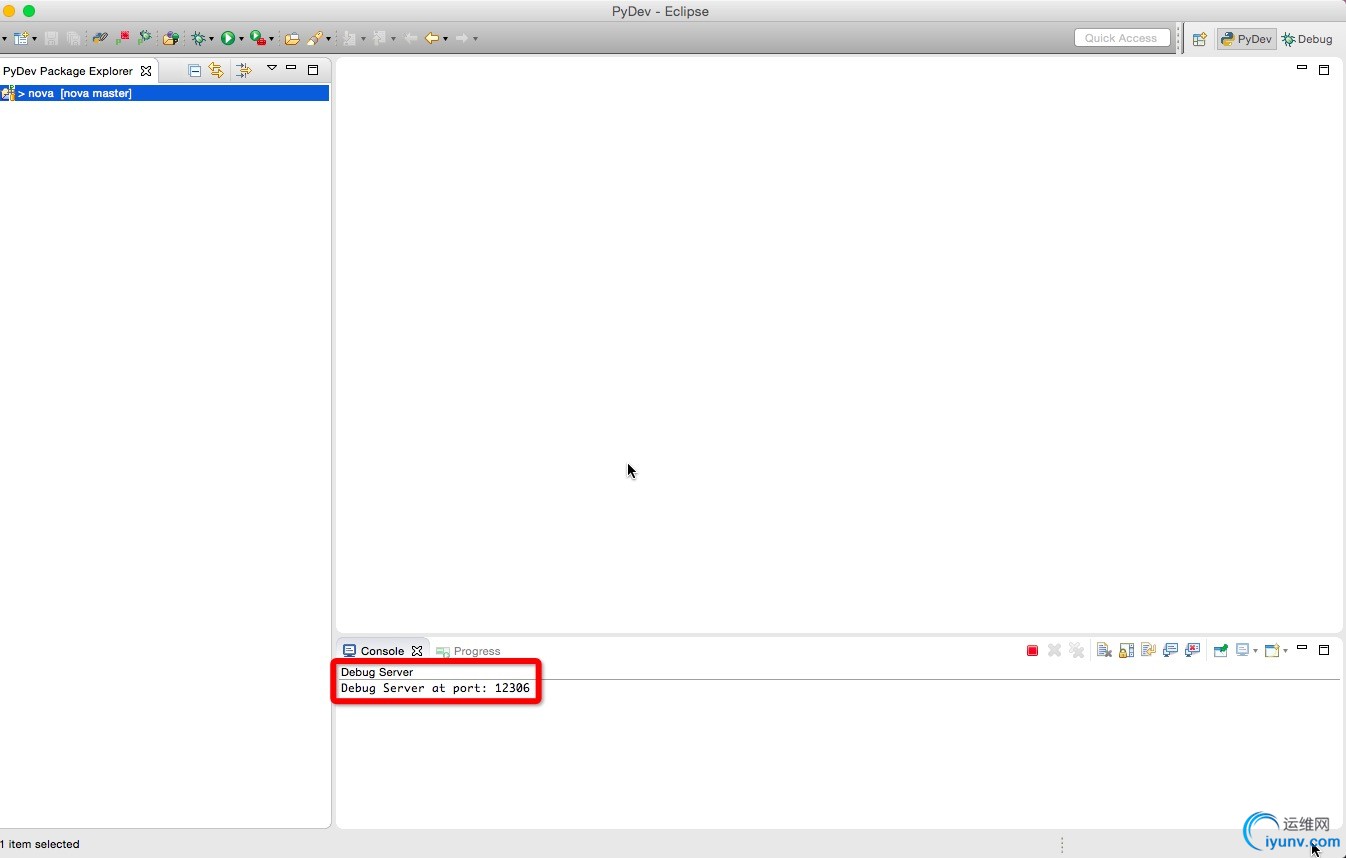Click the yellow Back navigation arrow
Image resolution: width=1346 pixels, height=858 pixels.
[432, 38]
